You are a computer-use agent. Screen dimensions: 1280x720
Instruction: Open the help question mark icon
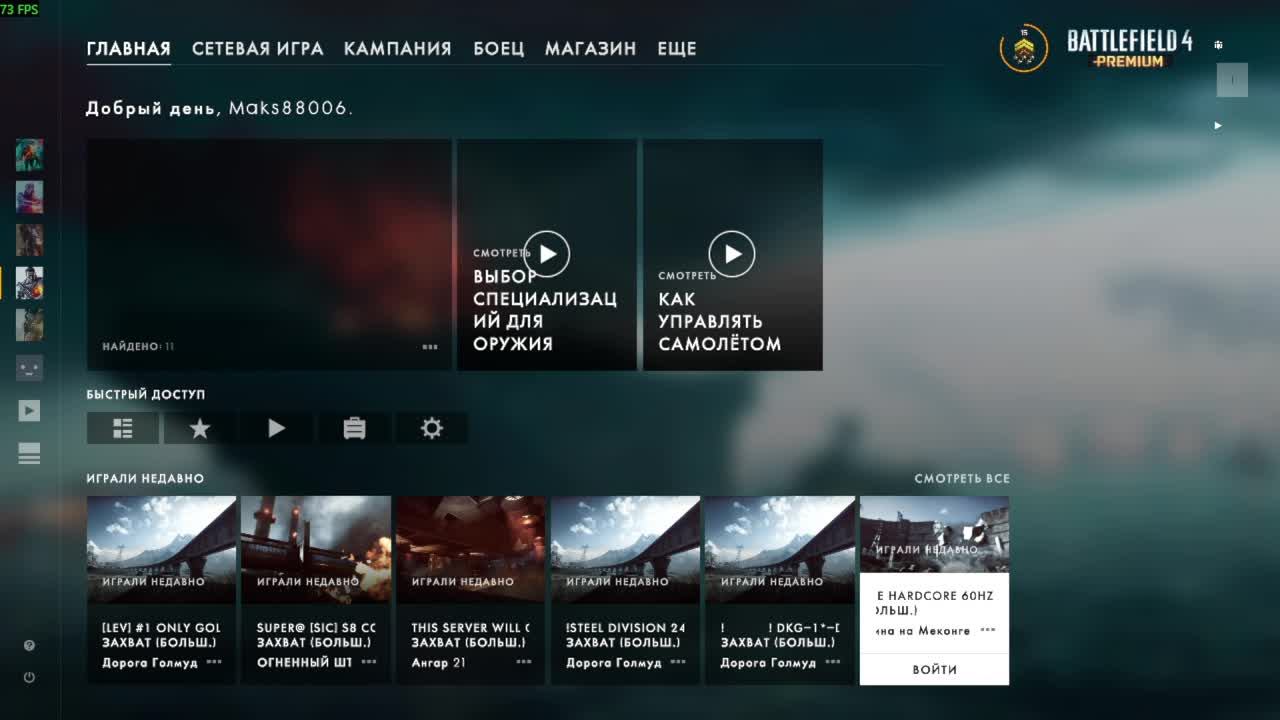pyautogui.click(x=29, y=646)
